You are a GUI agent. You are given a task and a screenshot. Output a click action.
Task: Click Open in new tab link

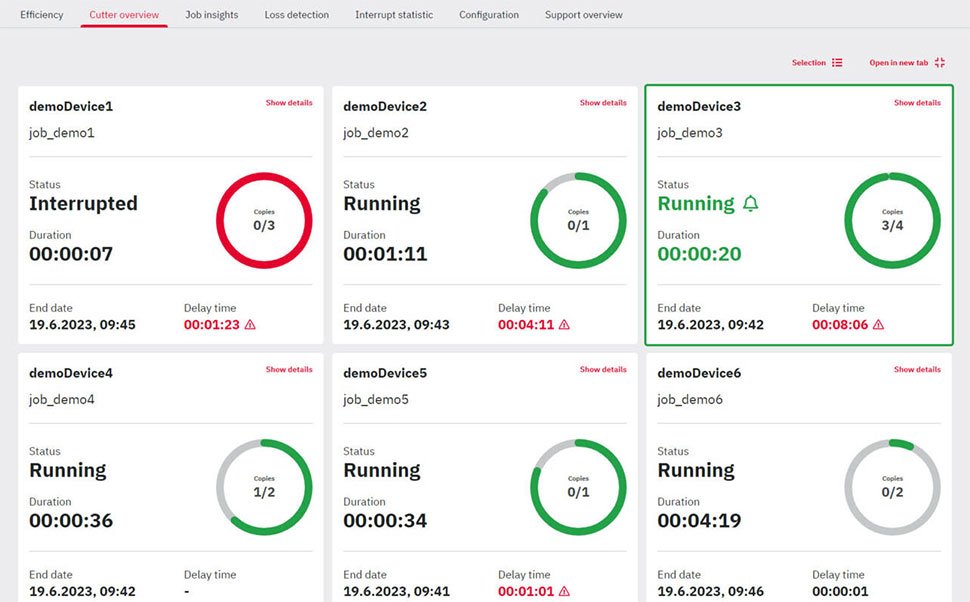(898, 62)
